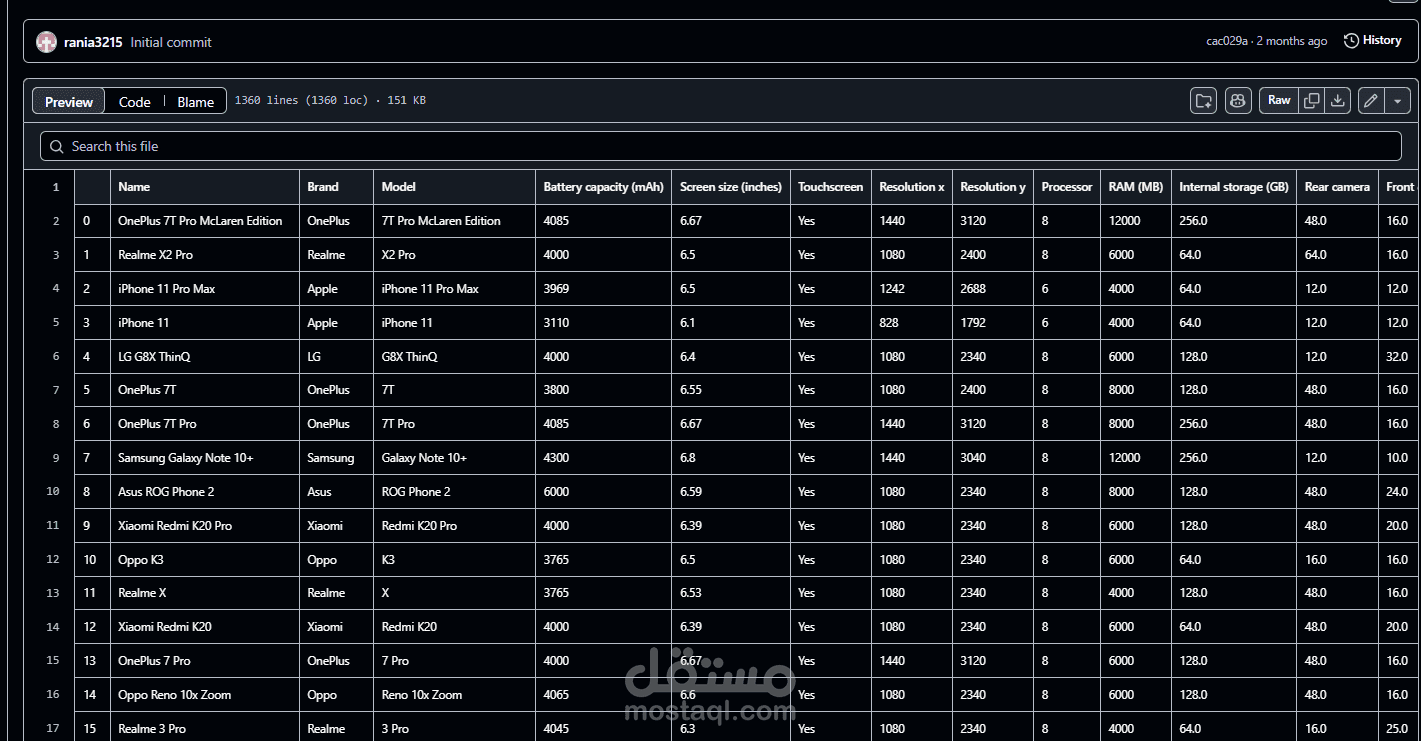Click the Touchscreen column header
The height and width of the screenshot is (741, 1421).
coord(830,187)
